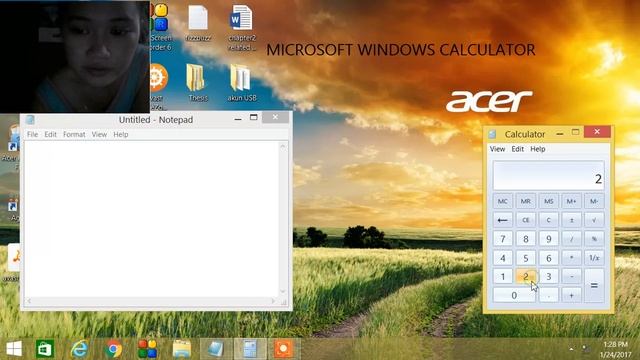Click the divide button in Calculator
This screenshot has height=360, width=640.
pyautogui.click(x=571, y=239)
